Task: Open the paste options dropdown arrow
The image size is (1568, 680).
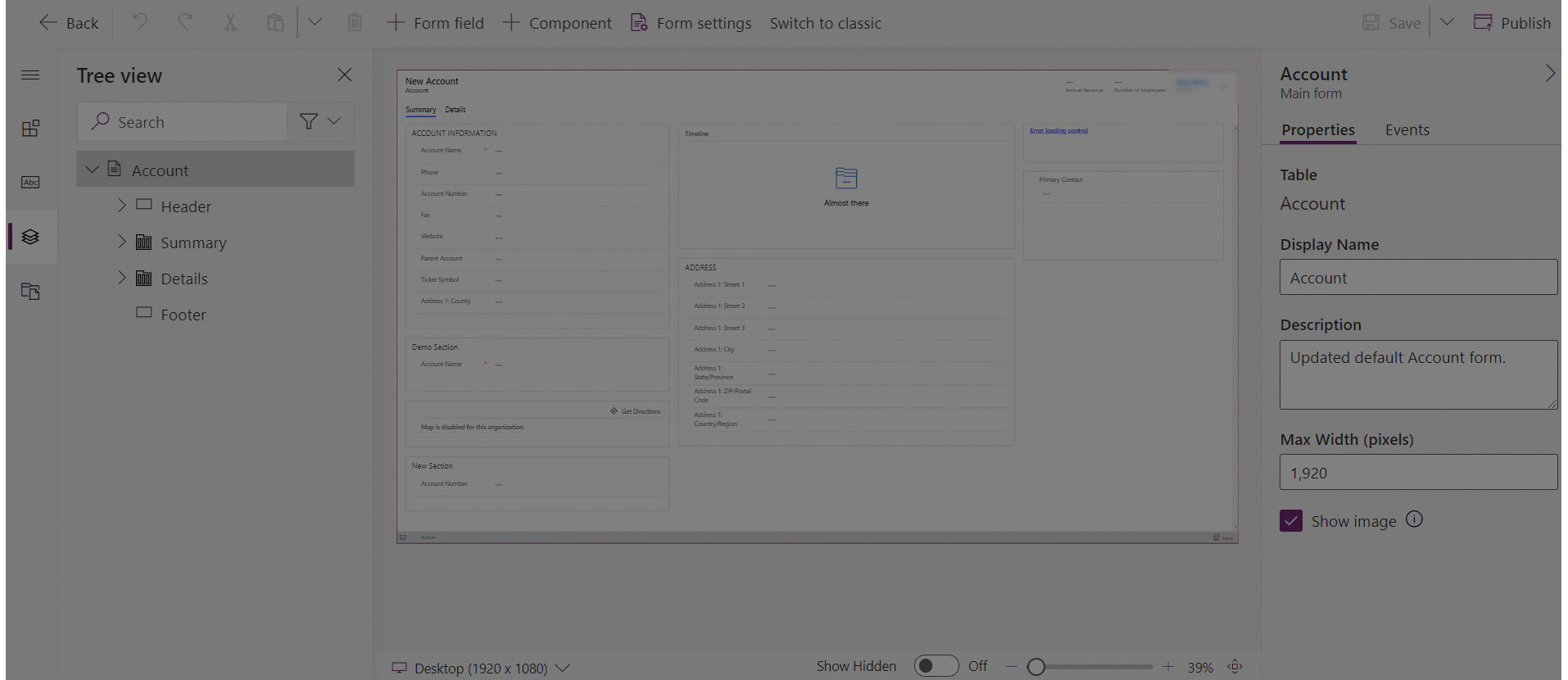Action: coord(315,23)
